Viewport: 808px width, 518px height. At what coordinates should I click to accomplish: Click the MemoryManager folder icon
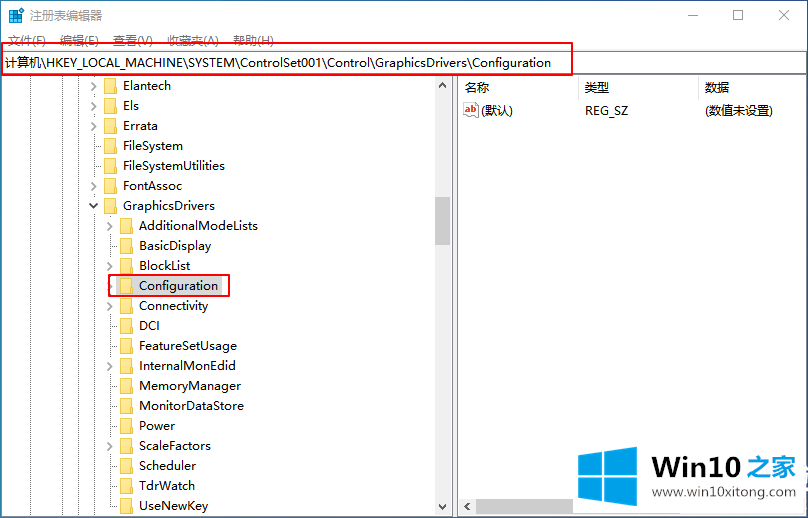126,386
